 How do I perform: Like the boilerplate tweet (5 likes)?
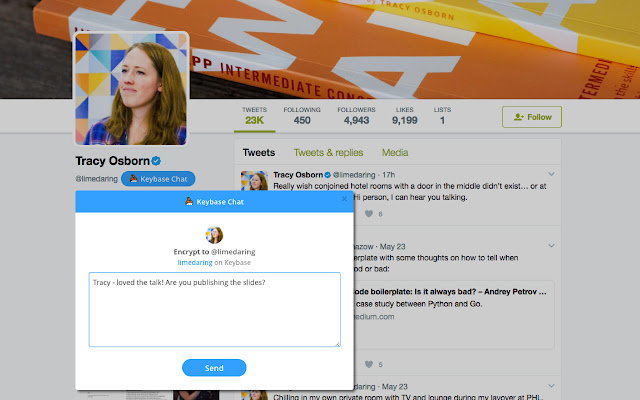(369, 364)
